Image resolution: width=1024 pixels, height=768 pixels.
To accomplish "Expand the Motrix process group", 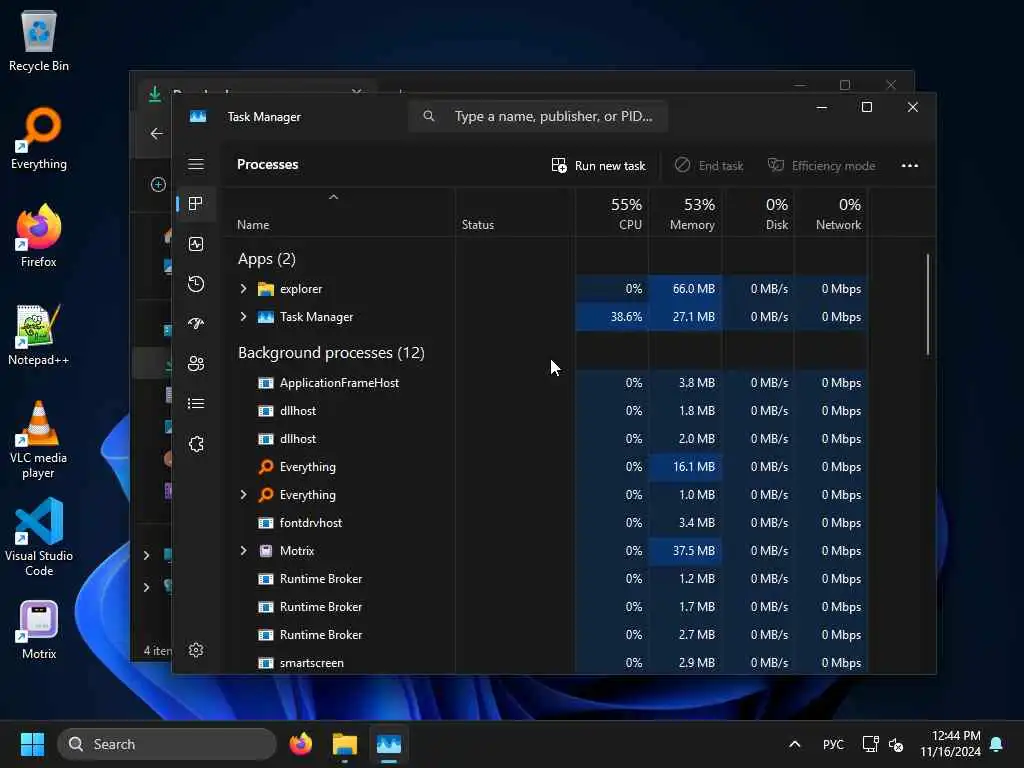I will coord(244,551).
